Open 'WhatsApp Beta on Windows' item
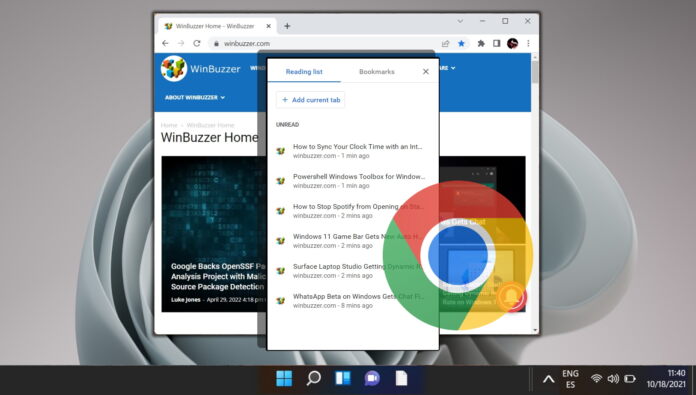This screenshot has height=395, width=696. pyautogui.click(x=353, y=300)
